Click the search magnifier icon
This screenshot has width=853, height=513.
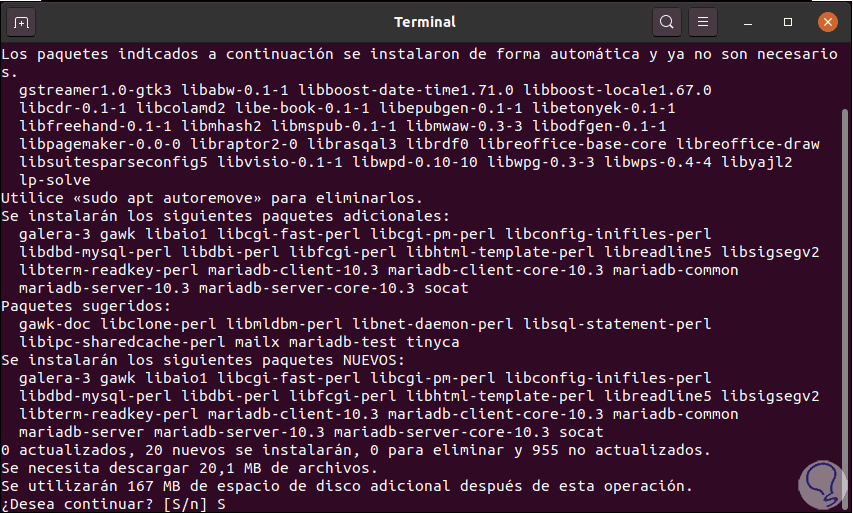coord(667,22)
